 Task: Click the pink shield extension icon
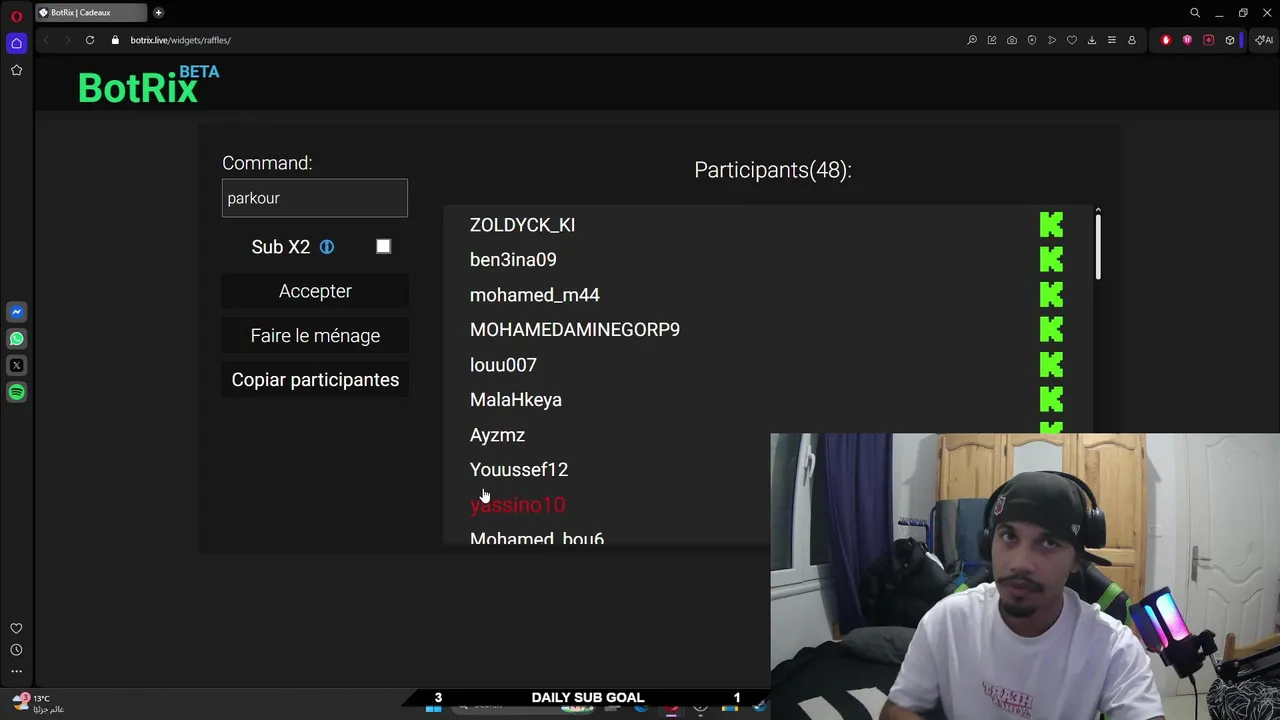tap(1187, 40)
